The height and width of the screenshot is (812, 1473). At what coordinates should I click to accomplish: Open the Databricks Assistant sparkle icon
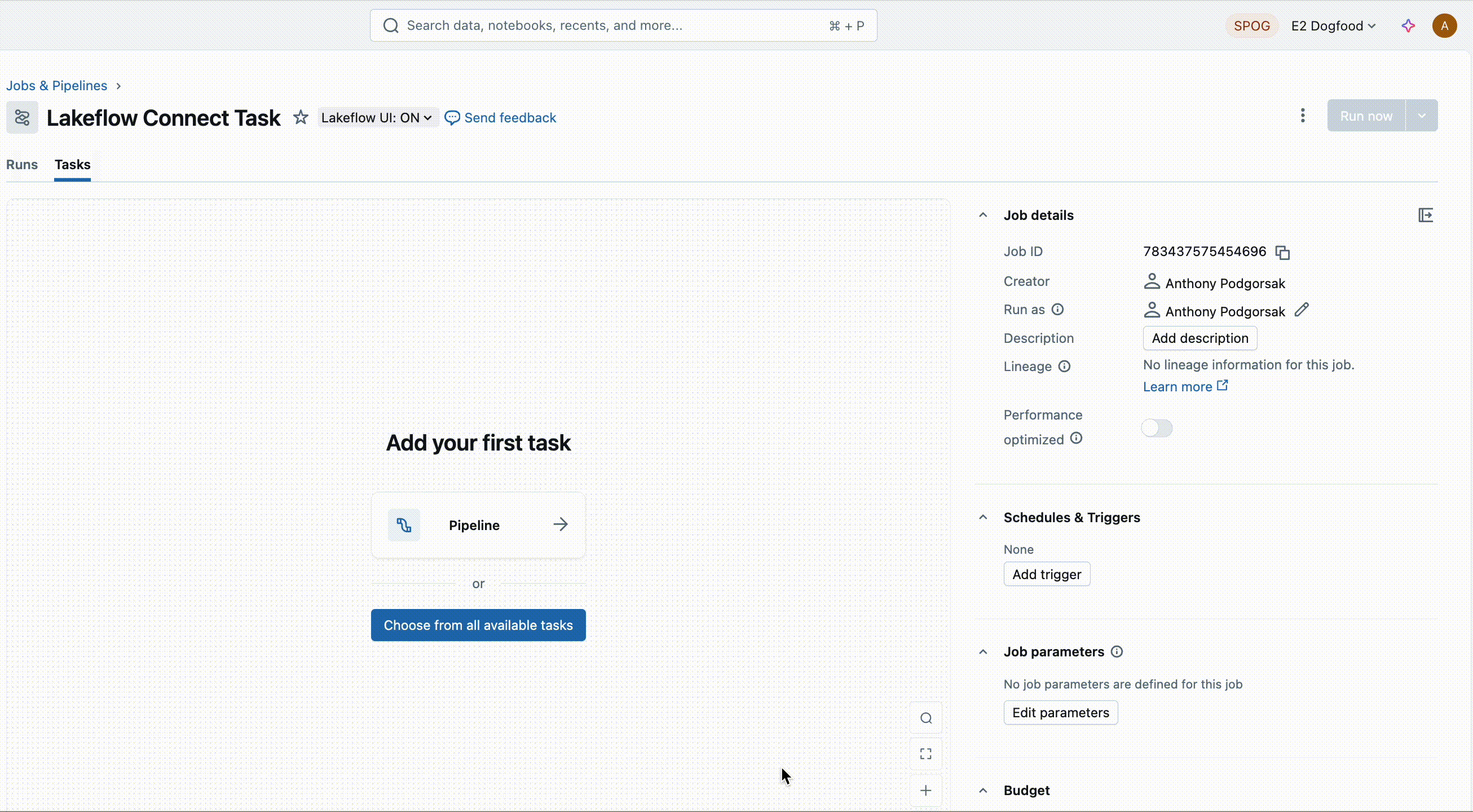click(1408, 26)
